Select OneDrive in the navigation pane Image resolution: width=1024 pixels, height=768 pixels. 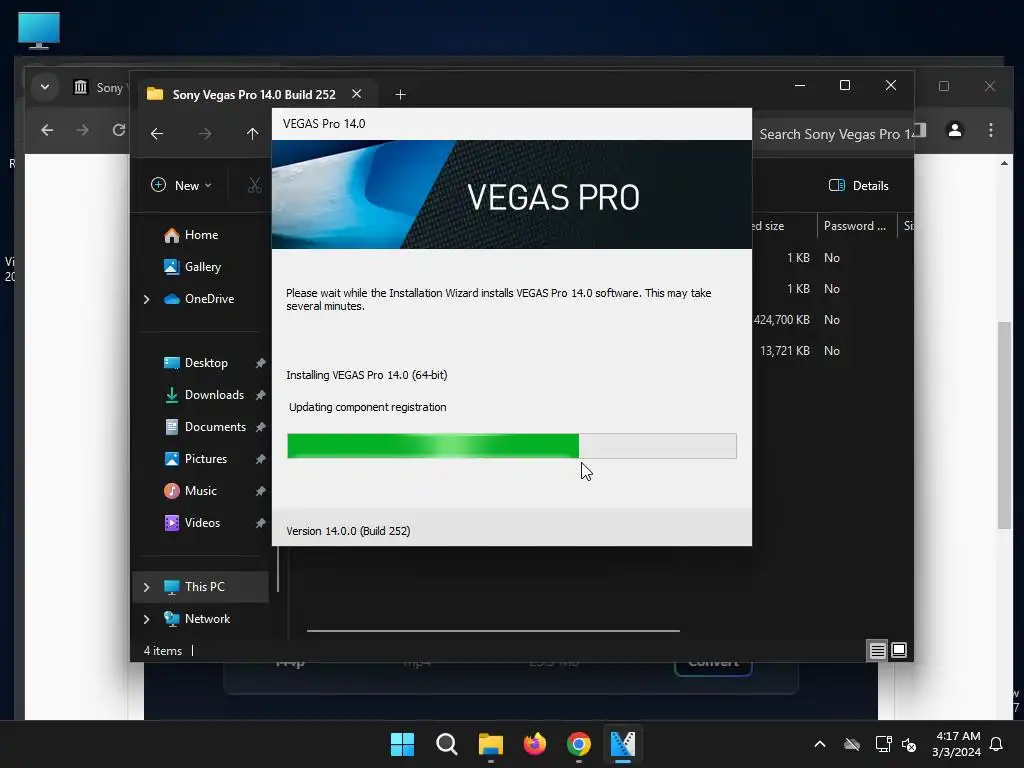(x=209, y=299)
